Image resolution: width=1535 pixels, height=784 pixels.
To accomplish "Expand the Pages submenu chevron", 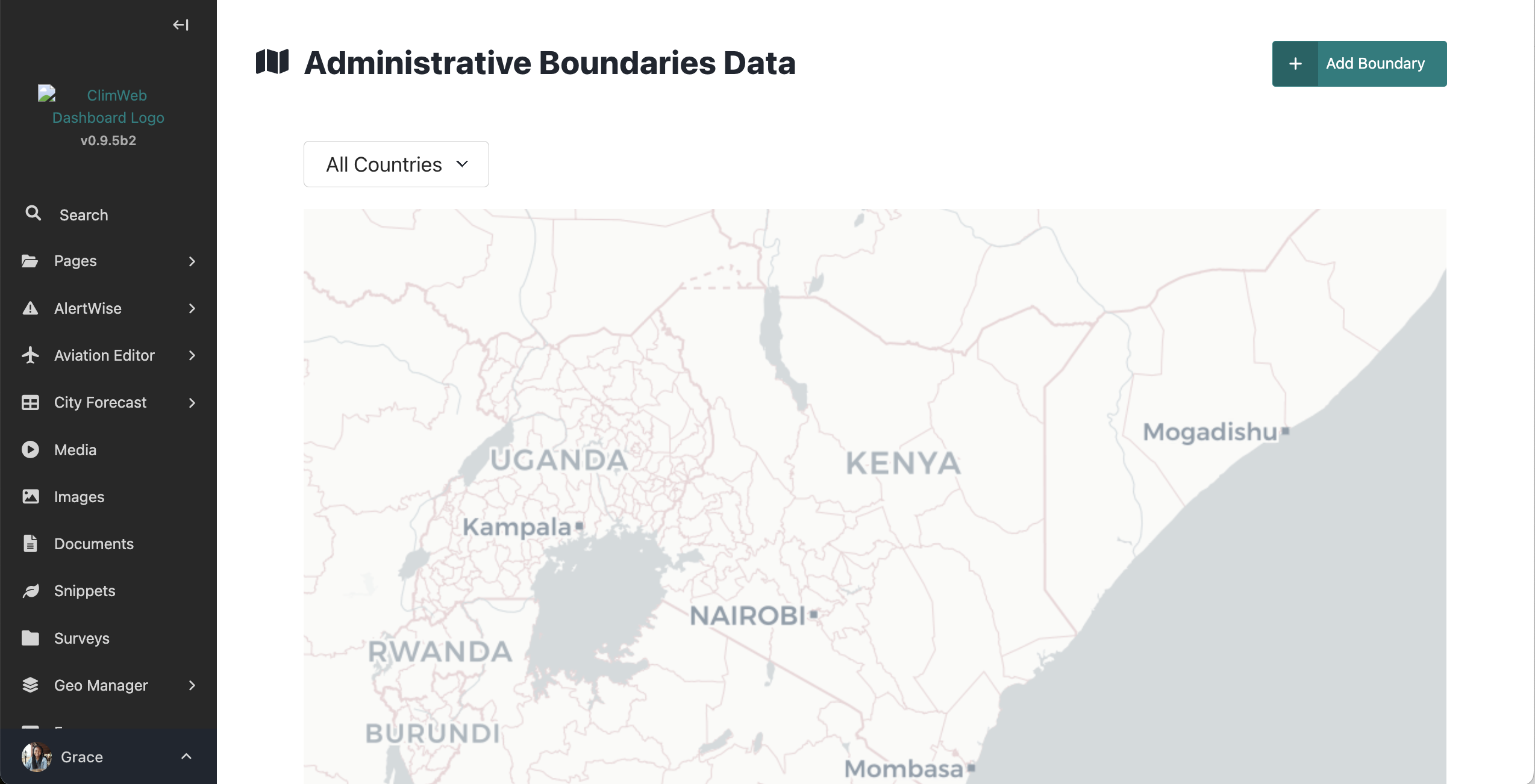I will point(192,261).
